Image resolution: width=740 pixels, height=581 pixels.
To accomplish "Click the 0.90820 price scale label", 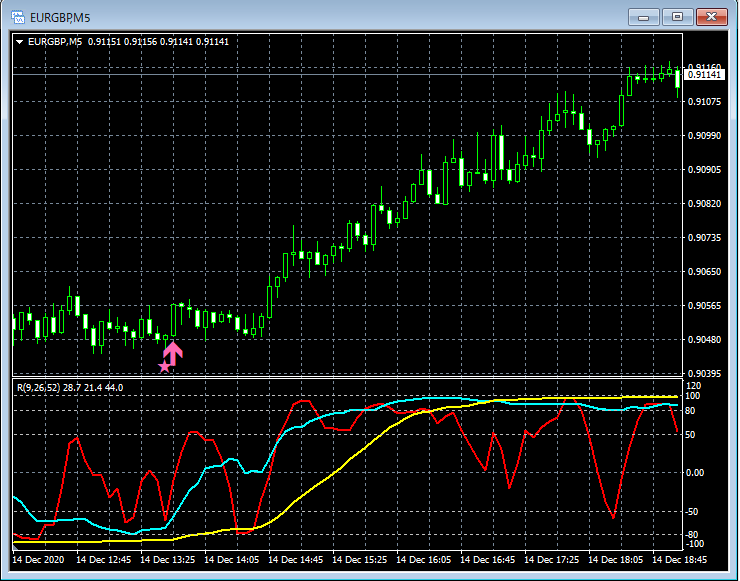I will pyautogui.click(x=706, y=204).
